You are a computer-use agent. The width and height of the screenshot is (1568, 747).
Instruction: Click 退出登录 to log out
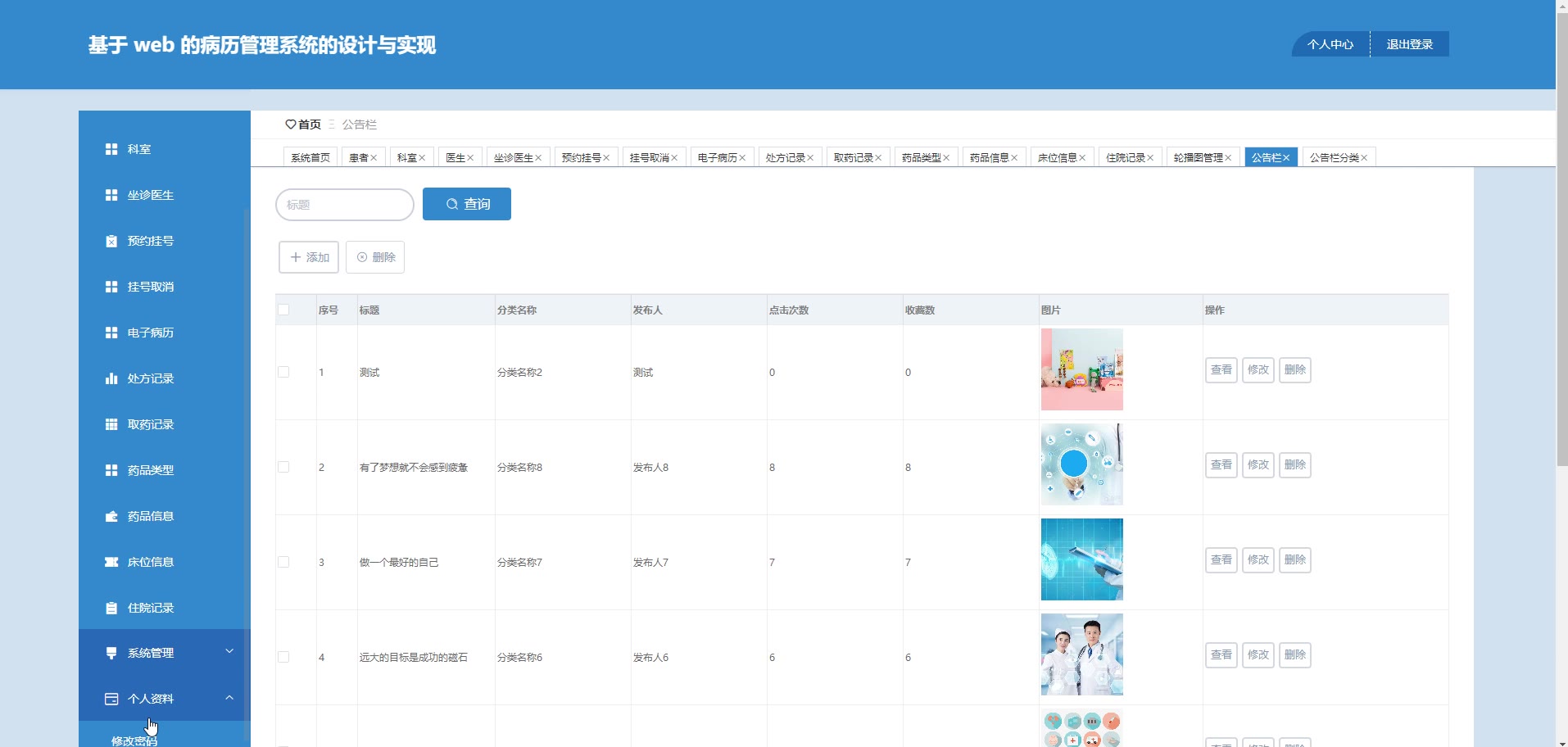click(1409, 44)
